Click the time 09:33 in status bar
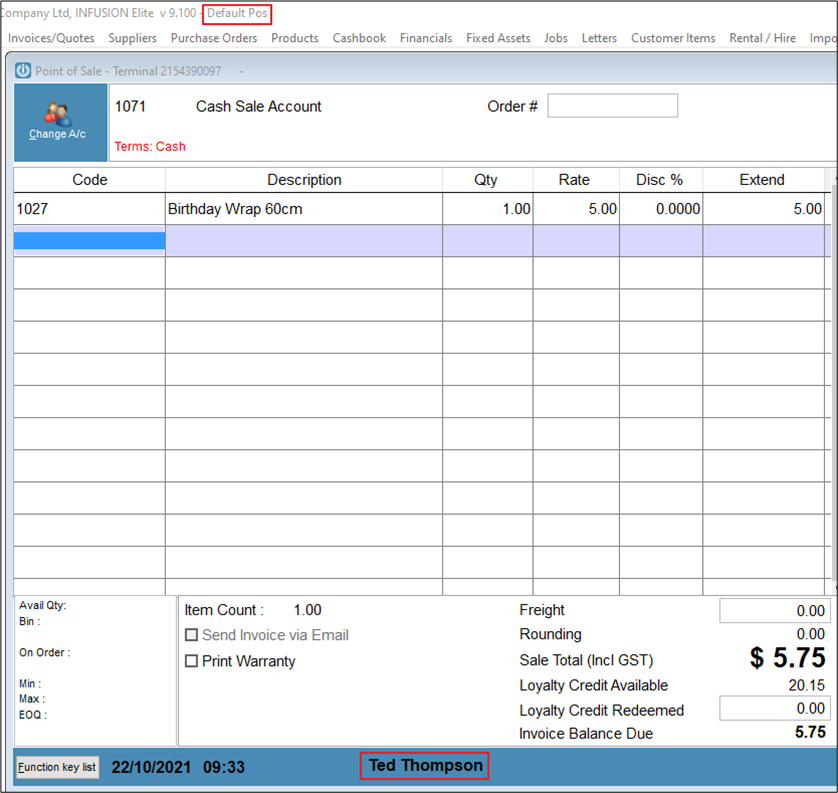Image resolution: width=838 pixels, height=793 pixels. coord(224,767)
